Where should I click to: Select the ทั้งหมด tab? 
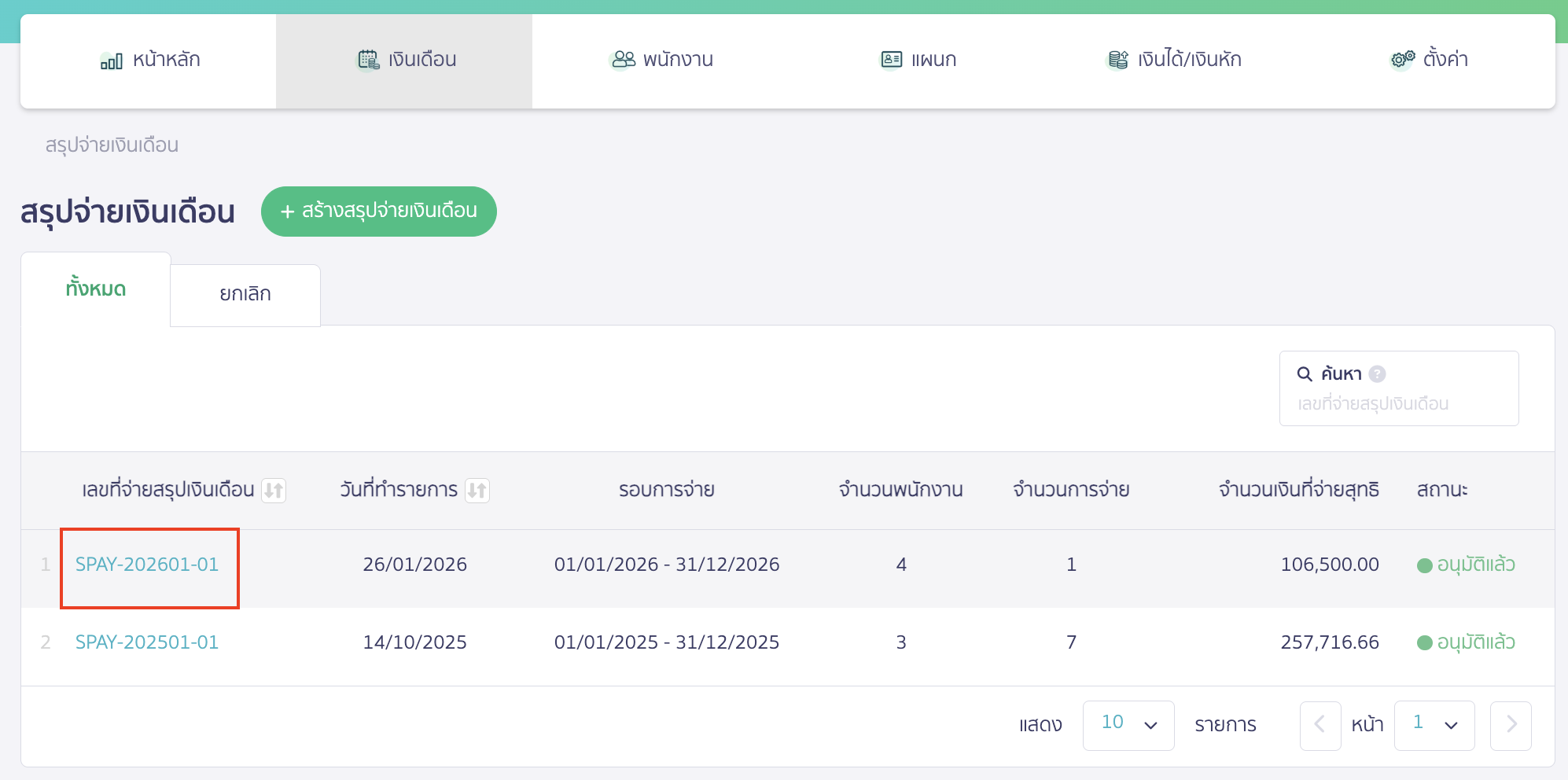point(96,289)
